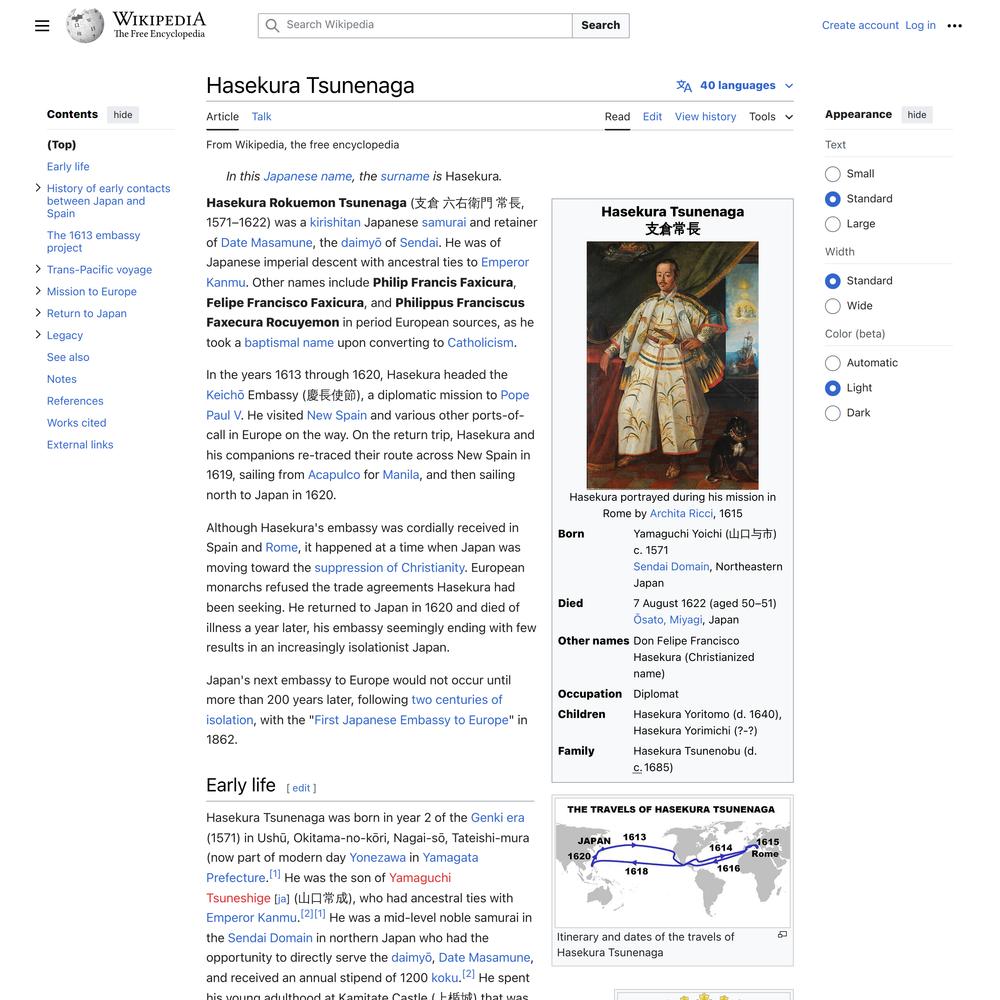Screen dimensions: 1000x1000
Task: Click the magnifying glass search icon
Action: [x=272, y=26]
